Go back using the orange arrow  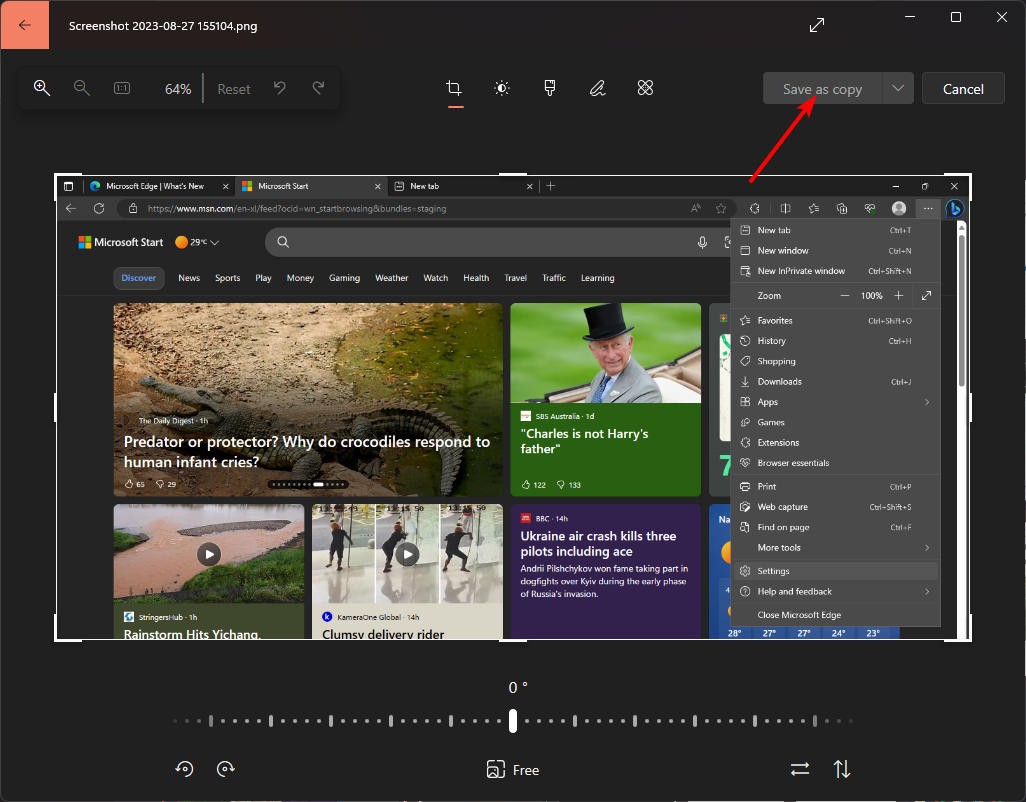[x=25, y=25]
